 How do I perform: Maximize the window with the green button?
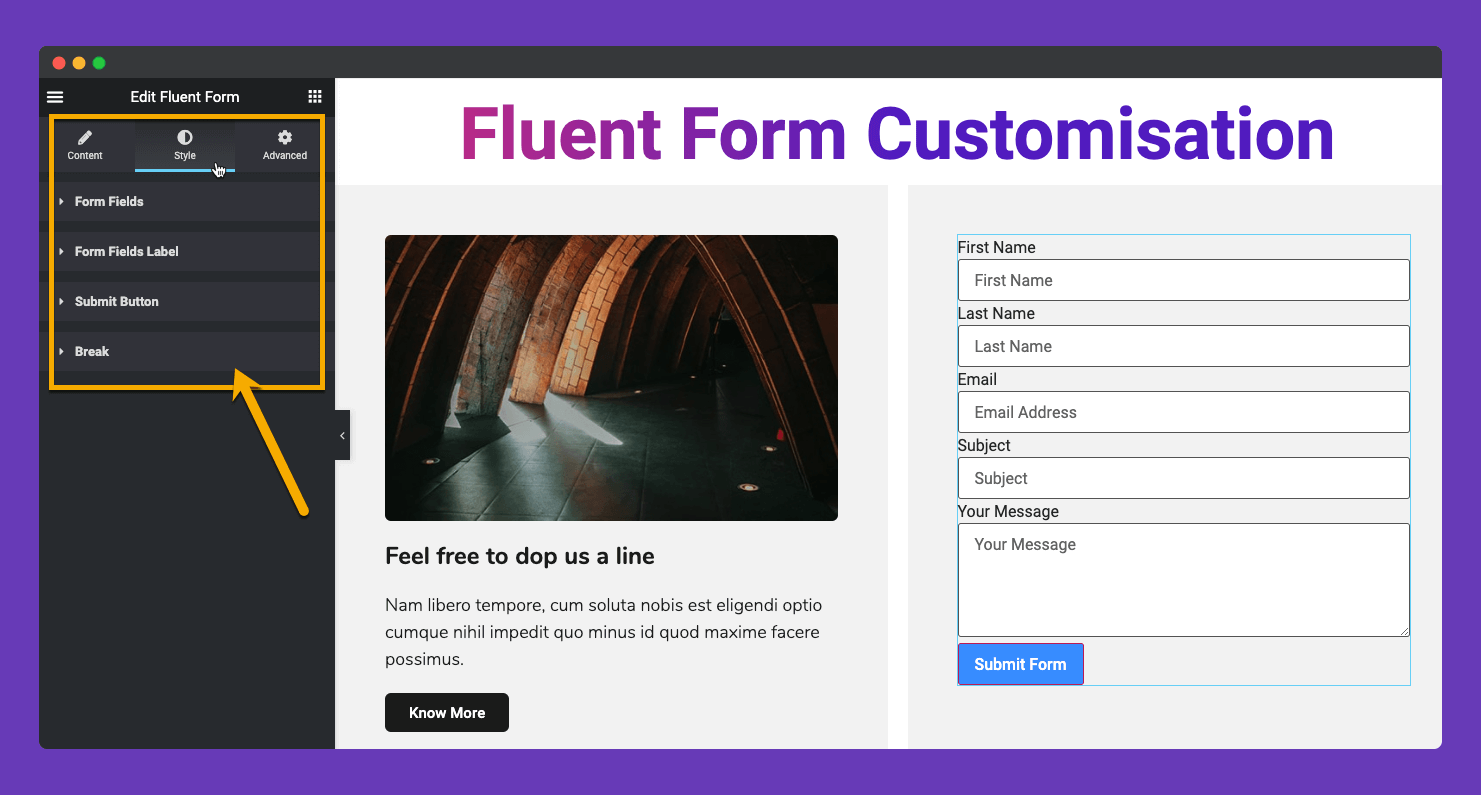(99, 63)
